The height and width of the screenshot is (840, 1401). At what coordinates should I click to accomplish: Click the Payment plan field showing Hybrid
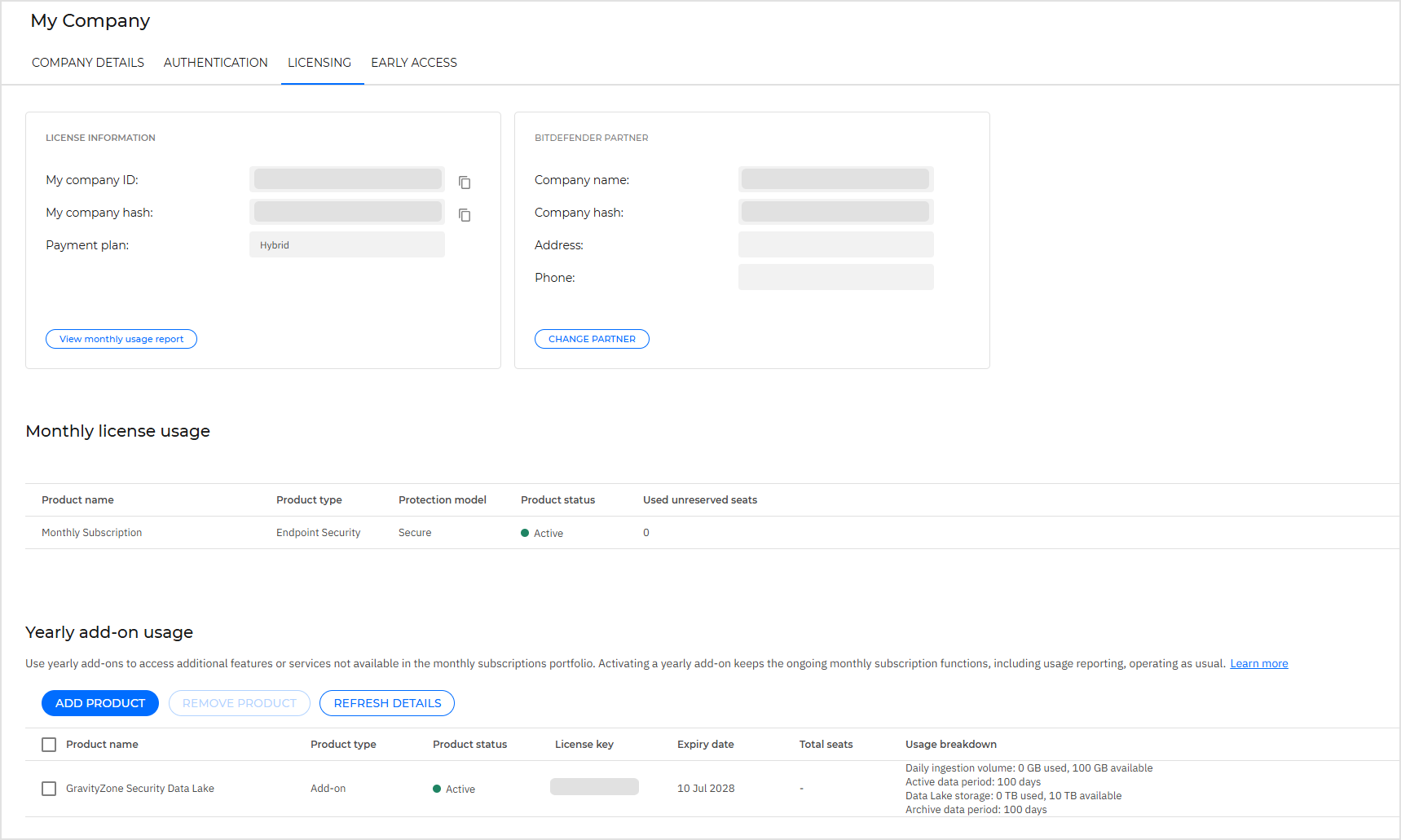click(347, 244)
